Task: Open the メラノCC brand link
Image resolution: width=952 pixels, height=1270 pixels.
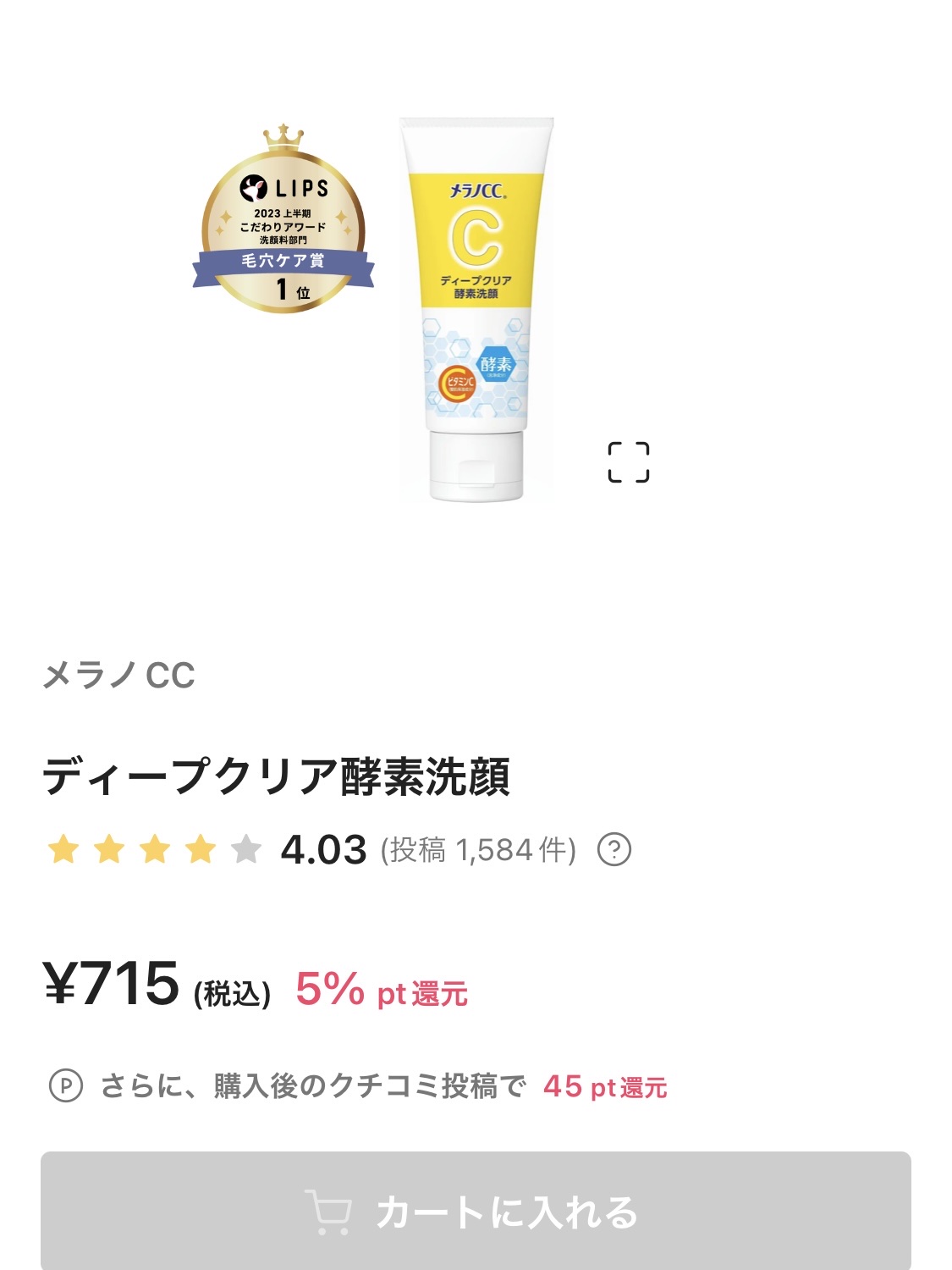Action: (119, 676)
